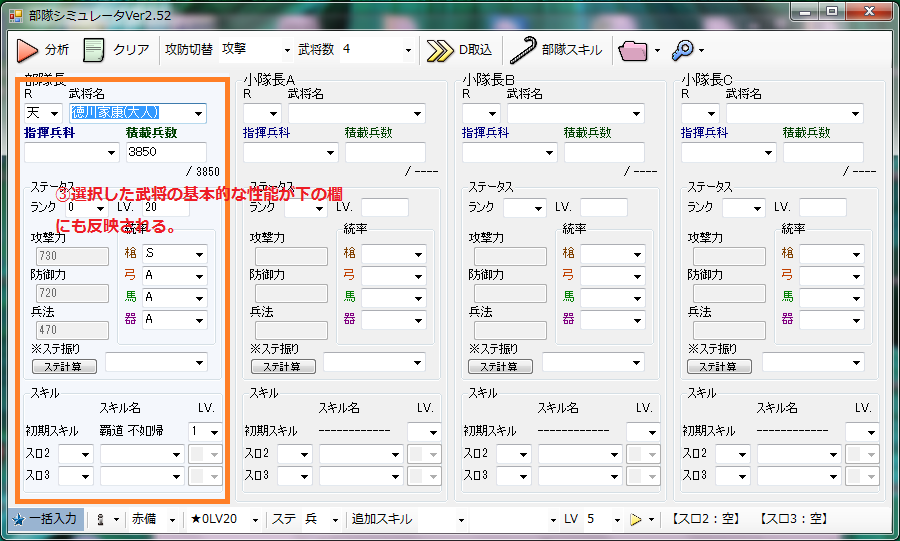This screenshot has width=900, height=541.
Task: Click the 【スロ2：空】 status text
Action: [704, 519]
